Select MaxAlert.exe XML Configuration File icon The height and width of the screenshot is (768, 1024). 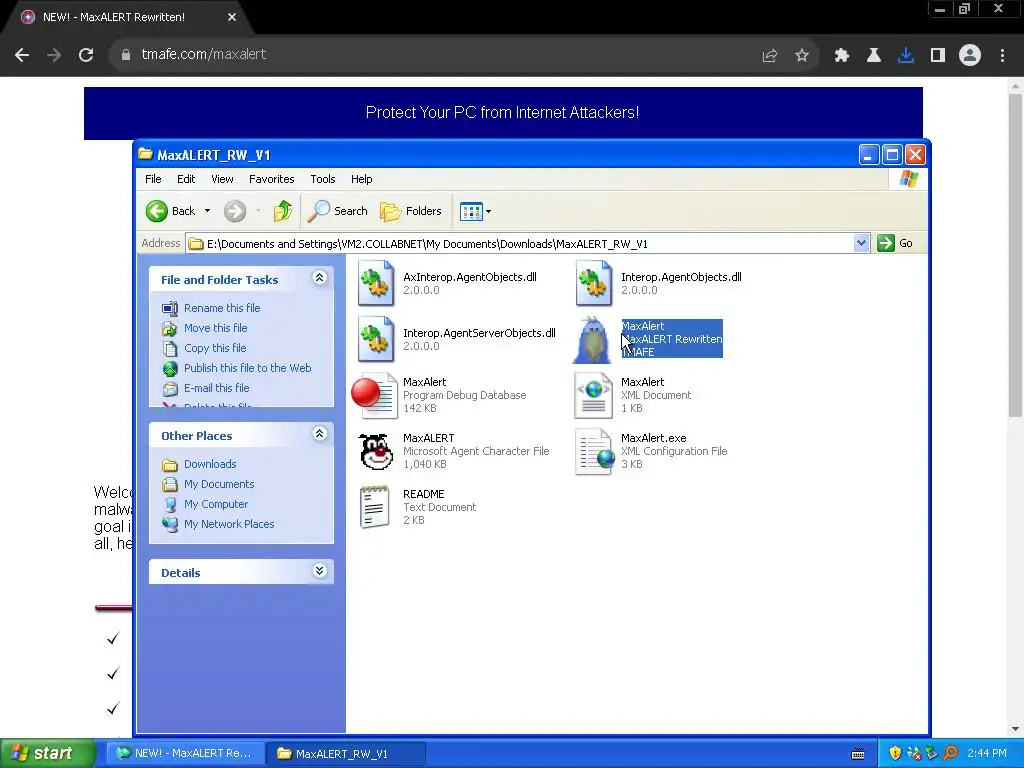click(x=594, y=451)
